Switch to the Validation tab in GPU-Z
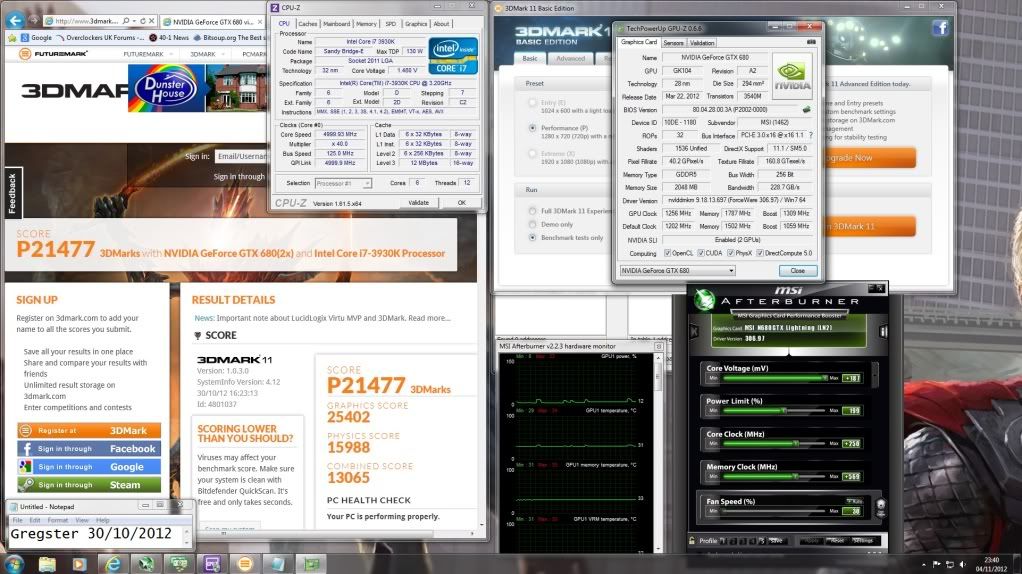 (x=702, y=43)
